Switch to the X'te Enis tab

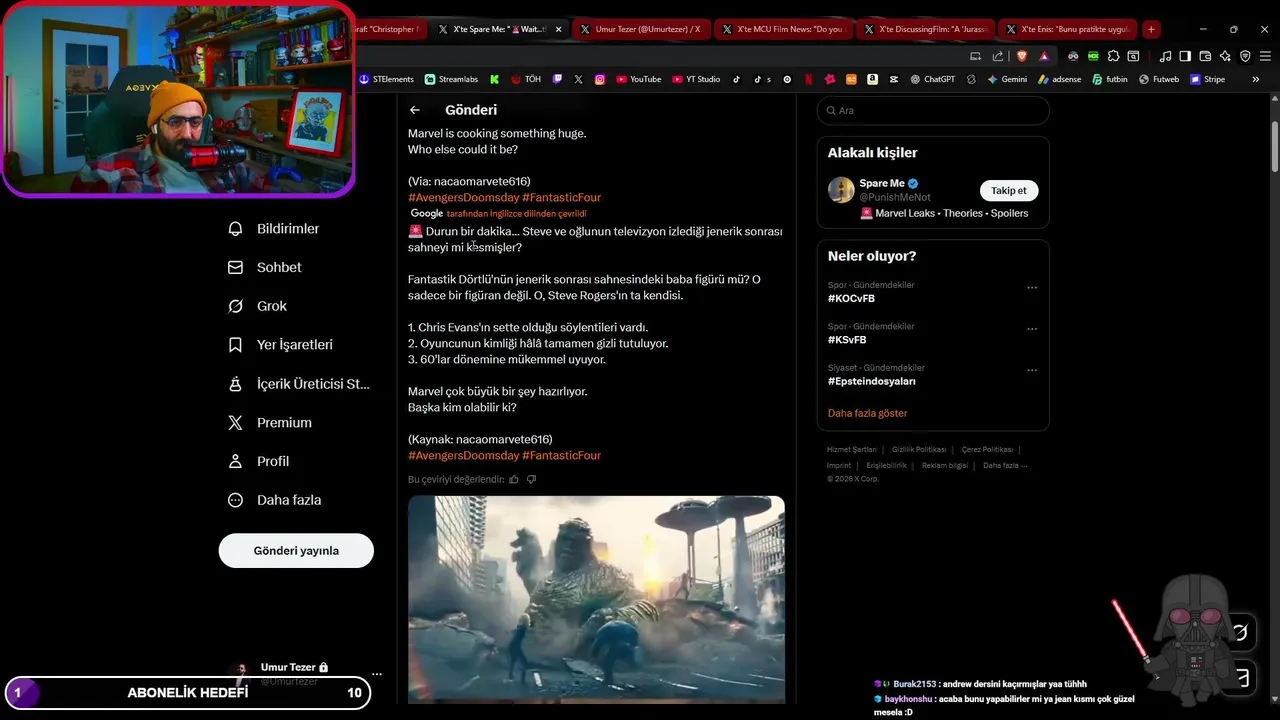(1066, 29)
